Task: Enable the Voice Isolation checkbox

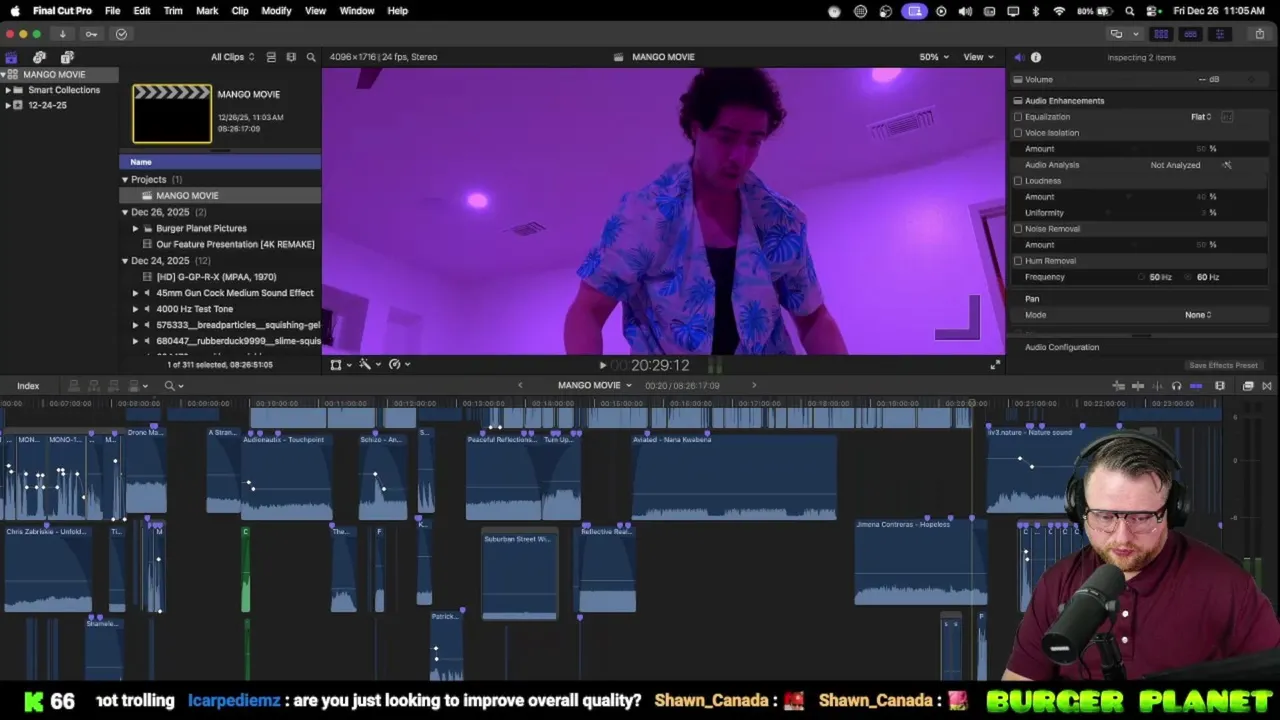Action: coord(1018,133)
